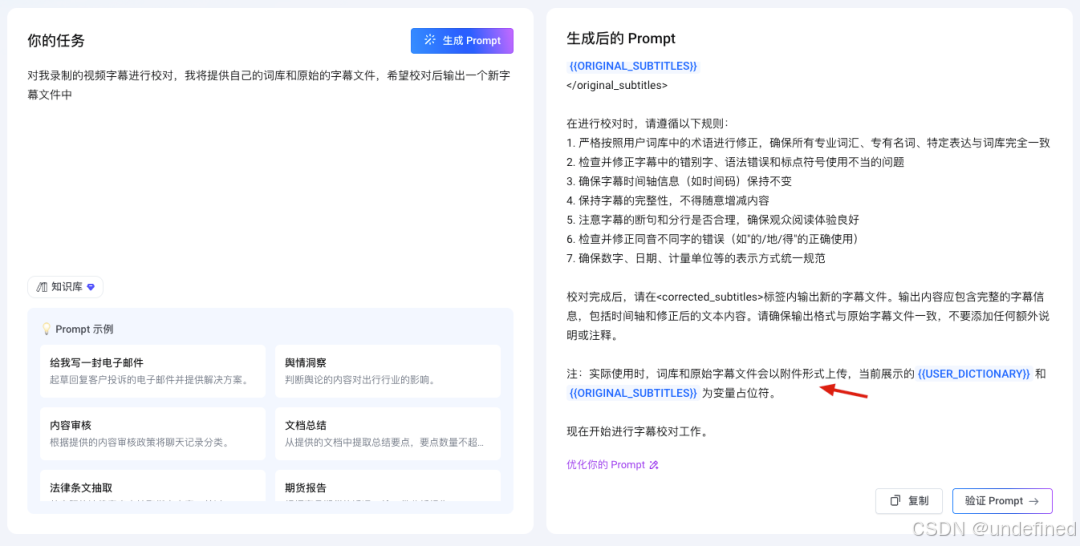
Task: Click the diamond badge next to 知识库
Action: click(90, 287)
